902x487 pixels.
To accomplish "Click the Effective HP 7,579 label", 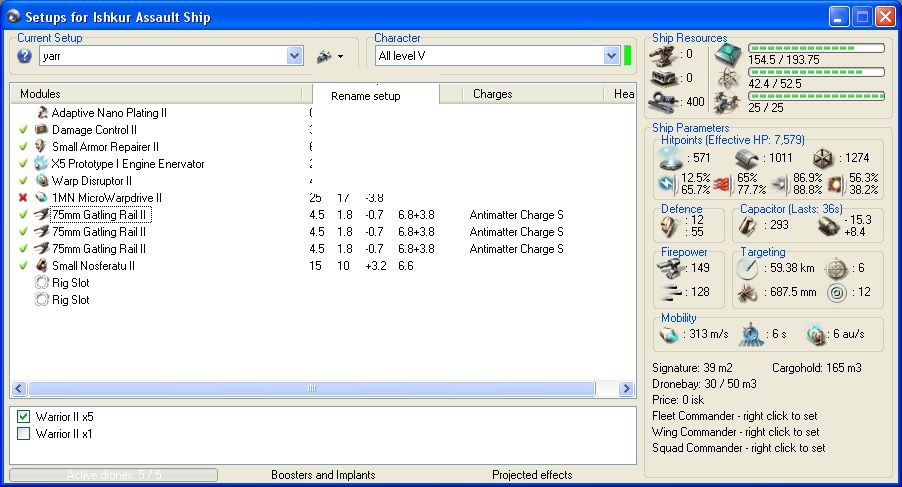I will [x=732, y=140].
